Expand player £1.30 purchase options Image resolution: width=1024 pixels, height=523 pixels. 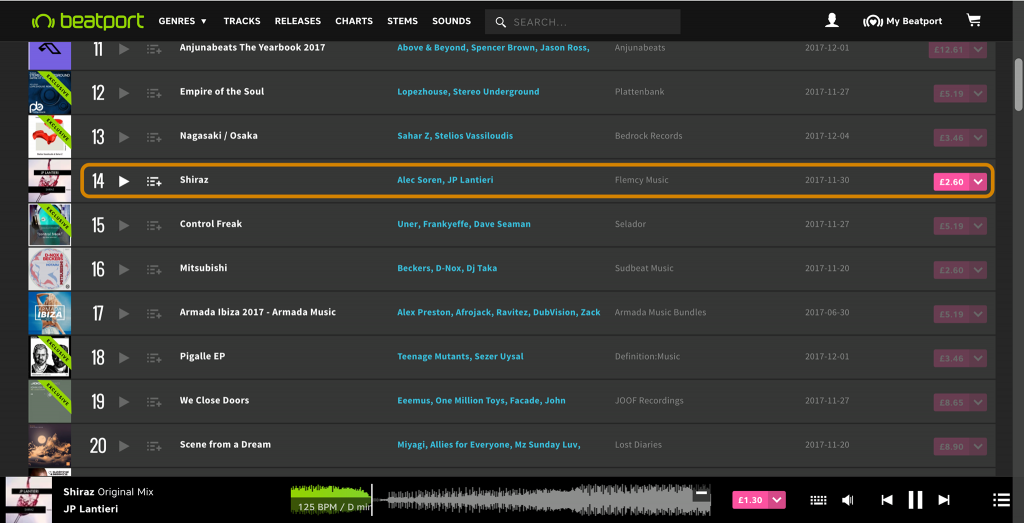777,500
